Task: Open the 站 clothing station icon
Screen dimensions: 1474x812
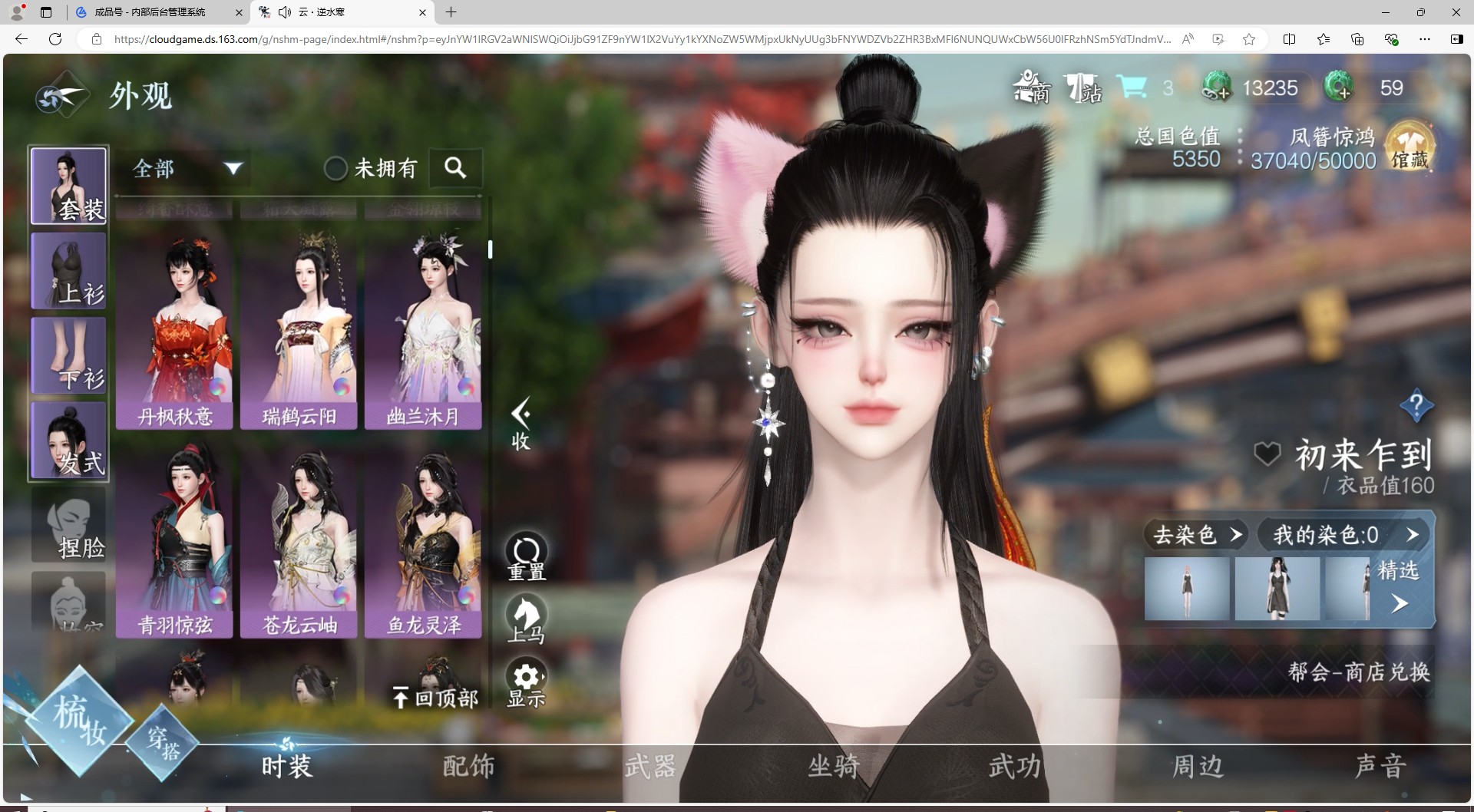Action: [1083, 88]
